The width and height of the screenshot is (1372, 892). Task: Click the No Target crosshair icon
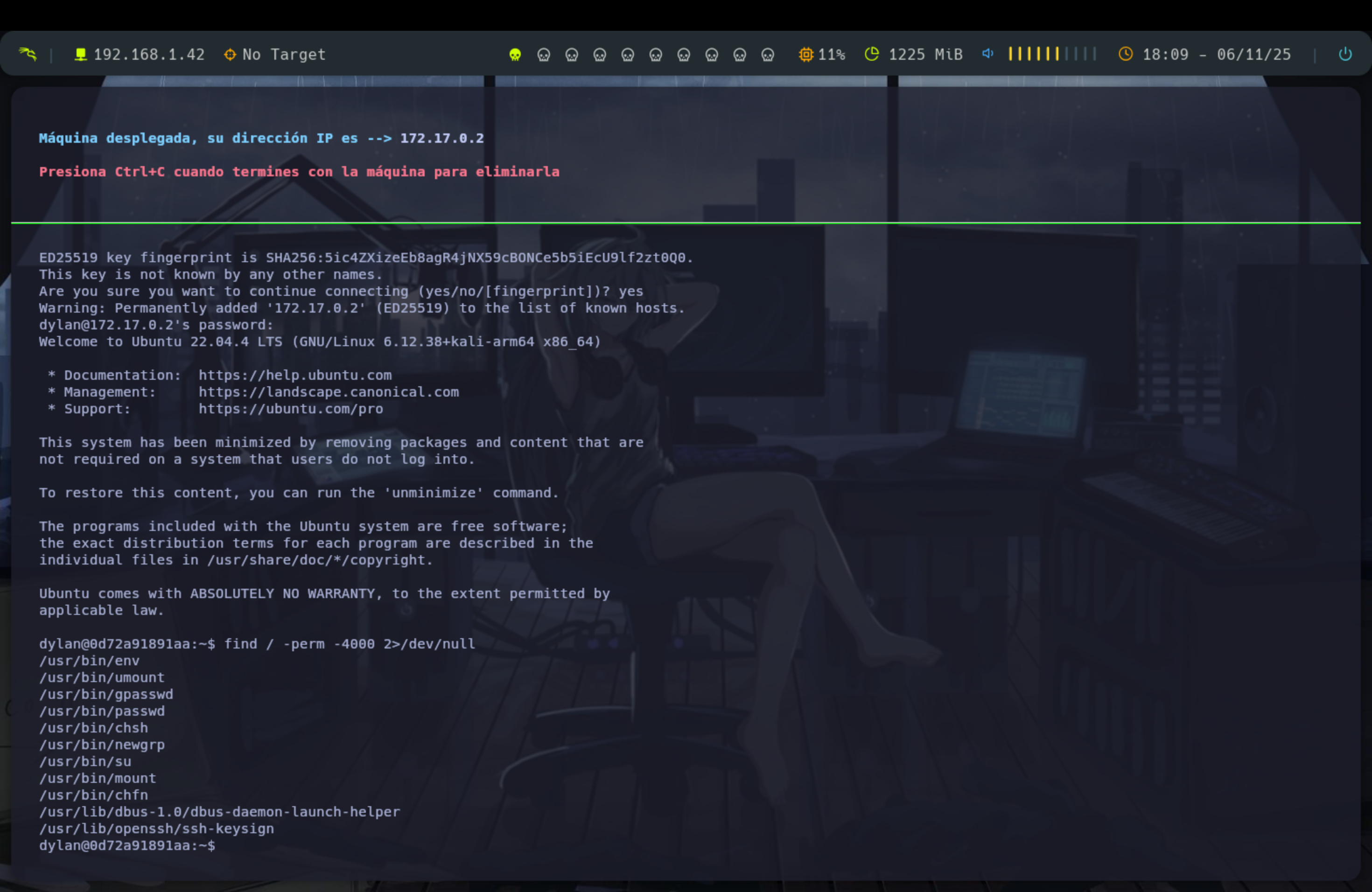[x=230, y=55]
